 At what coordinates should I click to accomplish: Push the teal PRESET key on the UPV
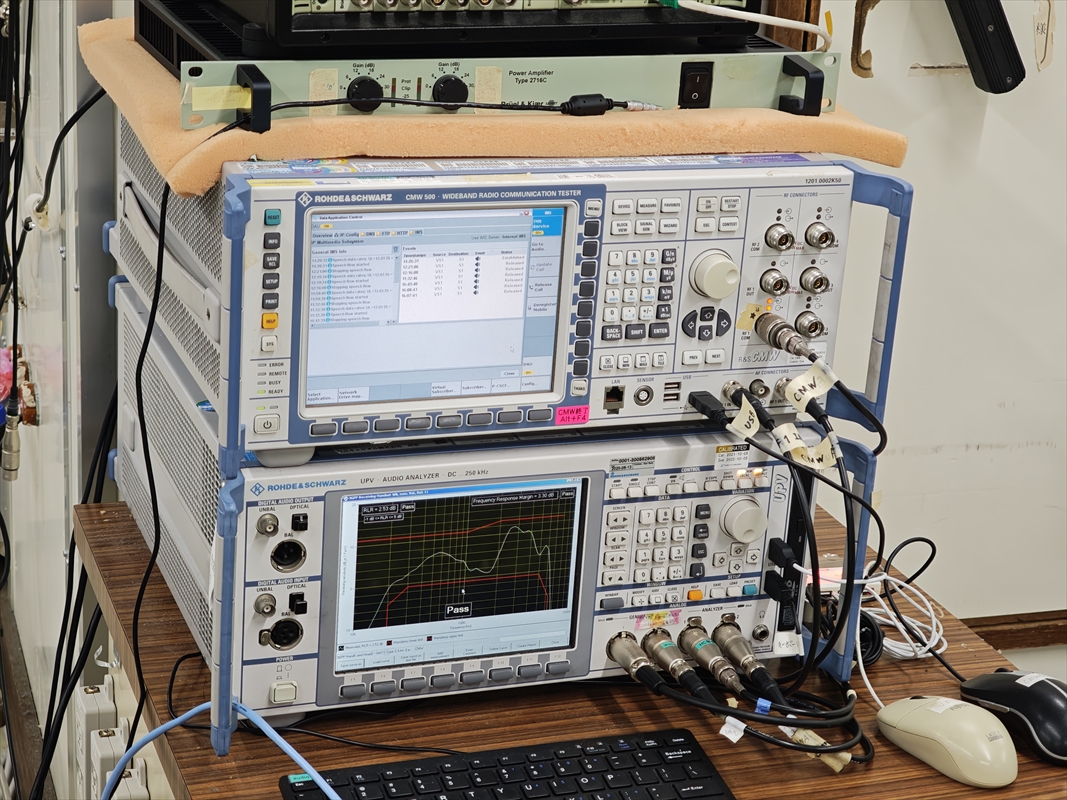tap(750, 590)
